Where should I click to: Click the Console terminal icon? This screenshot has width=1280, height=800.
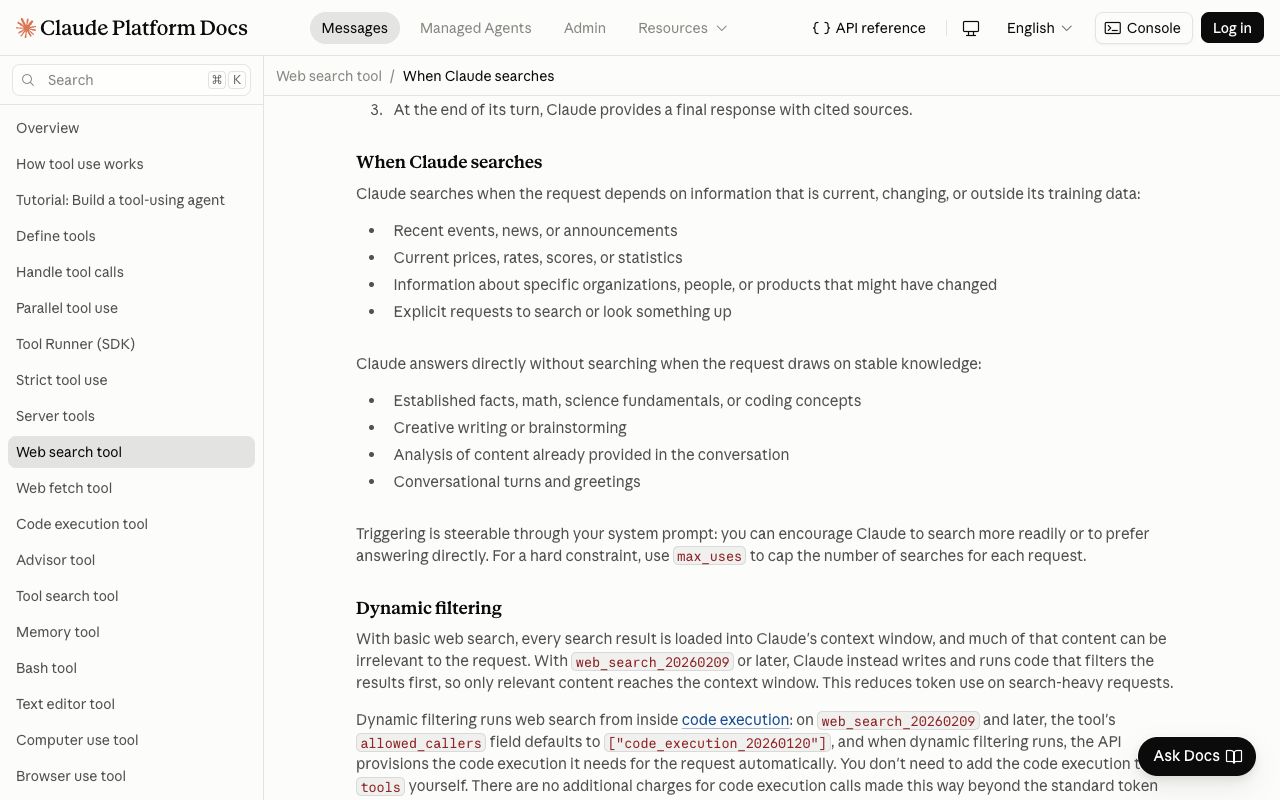click(1113, 28)
